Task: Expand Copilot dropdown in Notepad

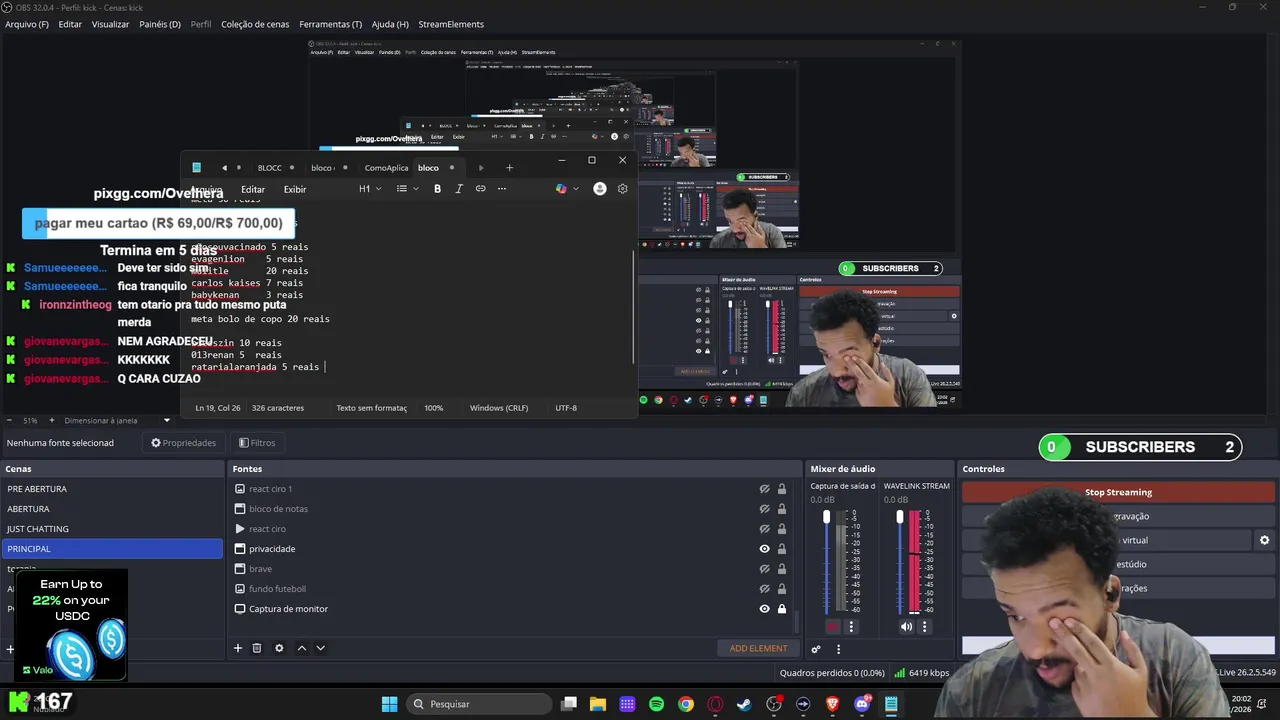Action: point(576,189)
